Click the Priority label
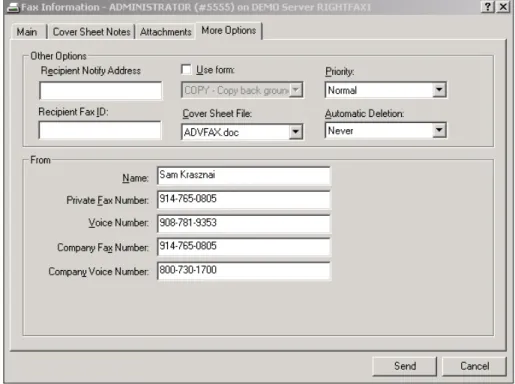Viewport: 515px width, 384px height. pyautogui.click(x=340, y=72)
